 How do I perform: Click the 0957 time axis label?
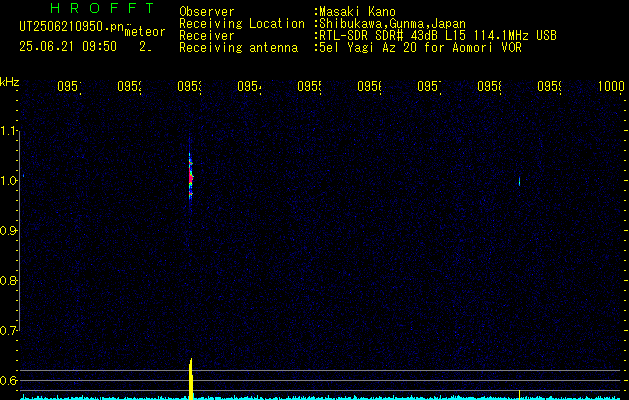click(x=429, y=86)
